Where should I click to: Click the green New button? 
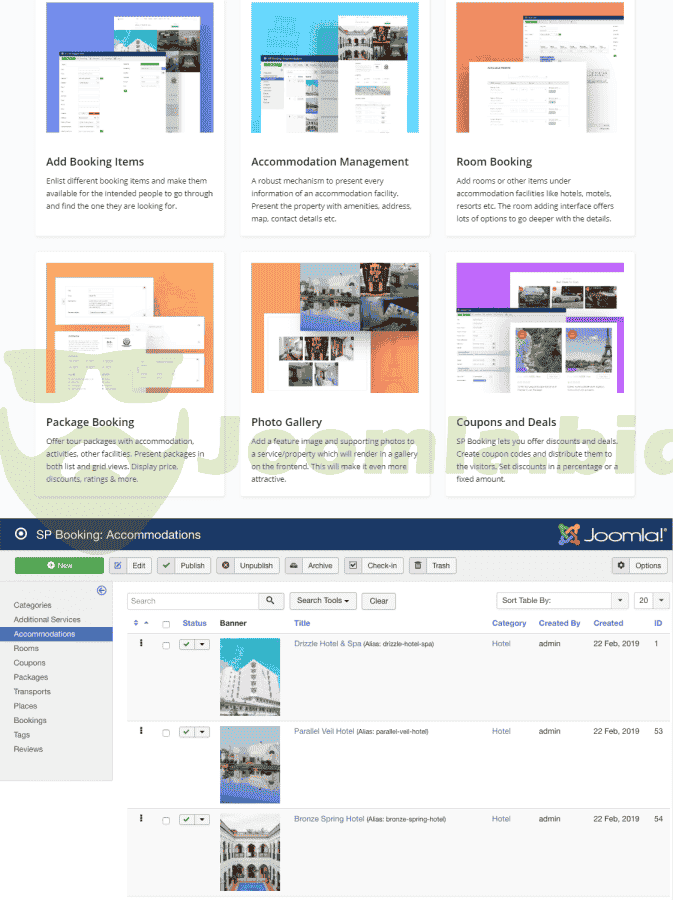click(59, 565)
